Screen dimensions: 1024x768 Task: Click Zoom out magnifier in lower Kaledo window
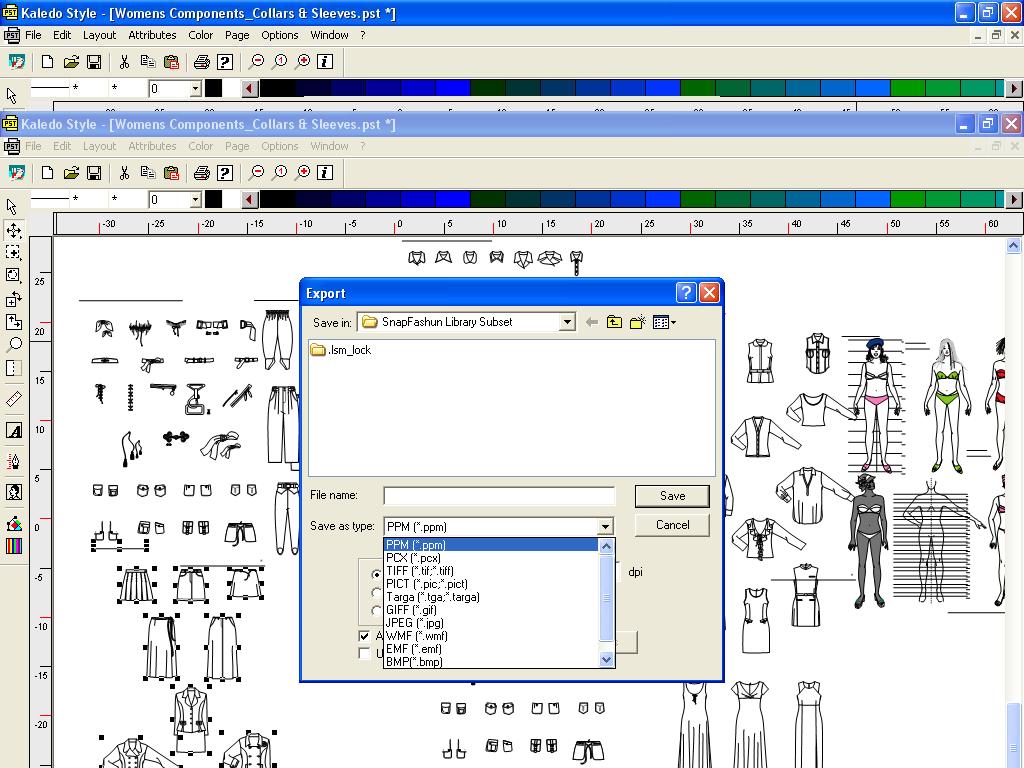pos(257,172)
